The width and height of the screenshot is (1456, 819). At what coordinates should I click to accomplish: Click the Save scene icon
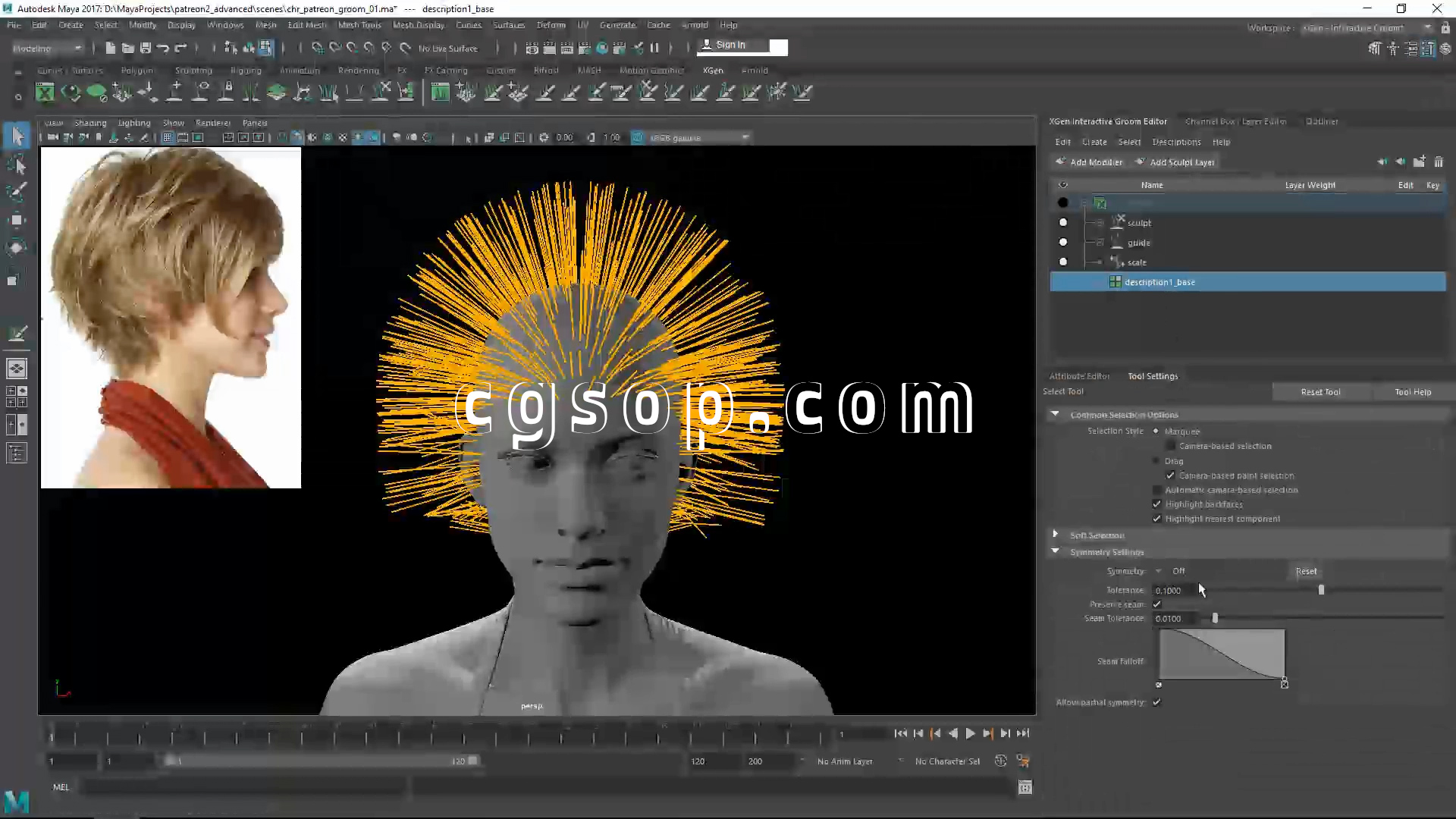tap(145, 48)
